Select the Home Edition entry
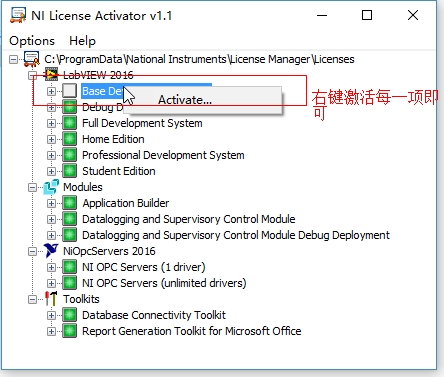Image resolution: width=444 pixels, height=377 pixels. 113,139
